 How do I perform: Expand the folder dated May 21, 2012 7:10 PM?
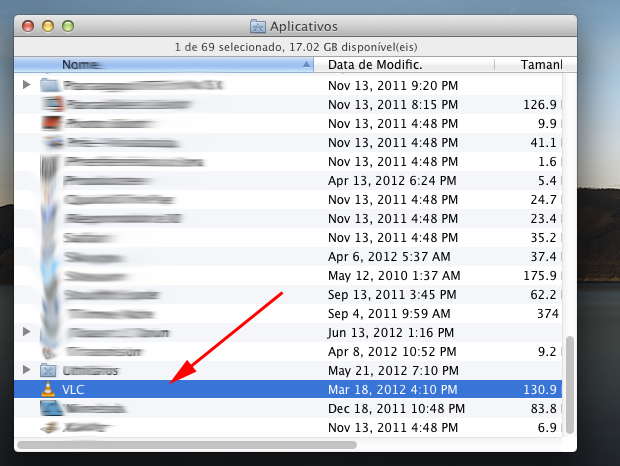pos(26,370)
